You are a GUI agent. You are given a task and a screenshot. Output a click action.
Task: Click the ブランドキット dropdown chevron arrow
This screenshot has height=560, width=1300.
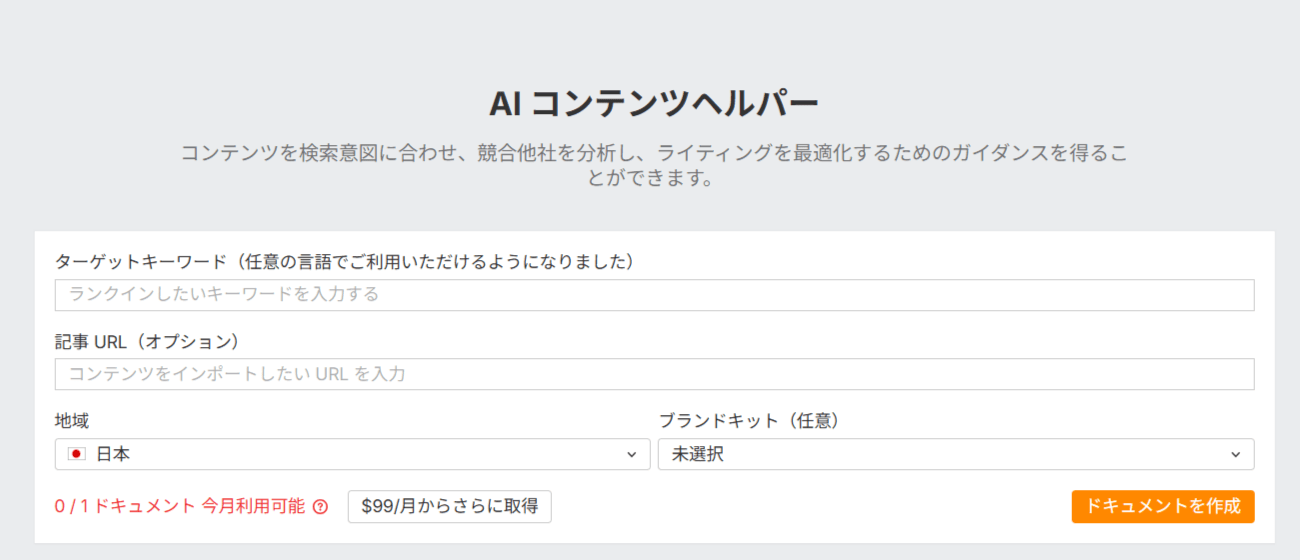(1234, 454)
